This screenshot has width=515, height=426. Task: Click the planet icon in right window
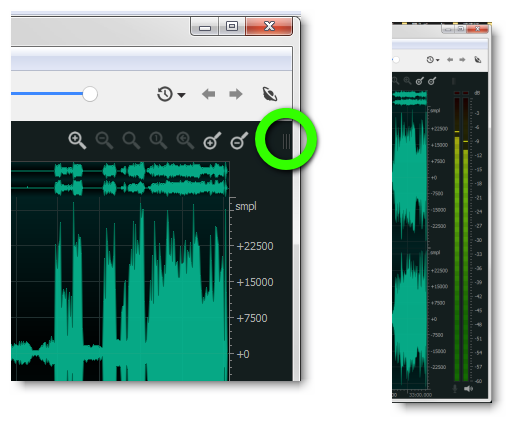click(x=478, y=60)
